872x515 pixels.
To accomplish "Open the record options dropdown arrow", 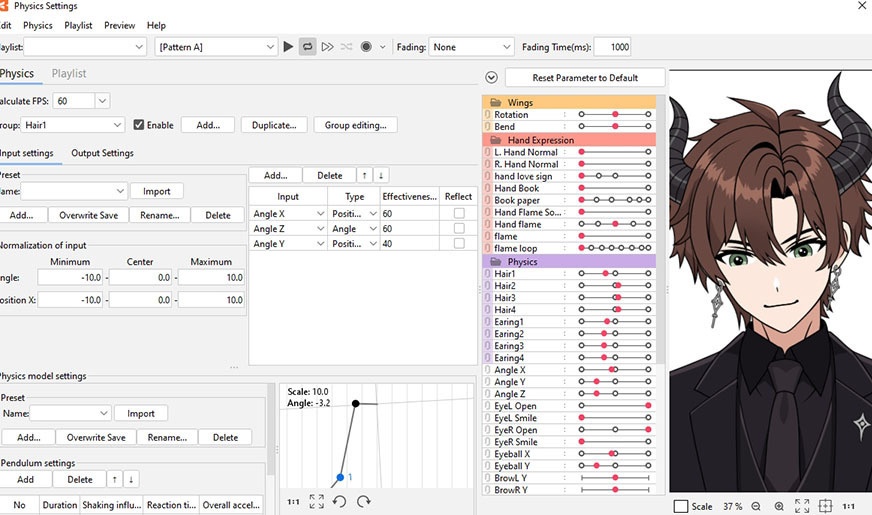I will [383, 47].
